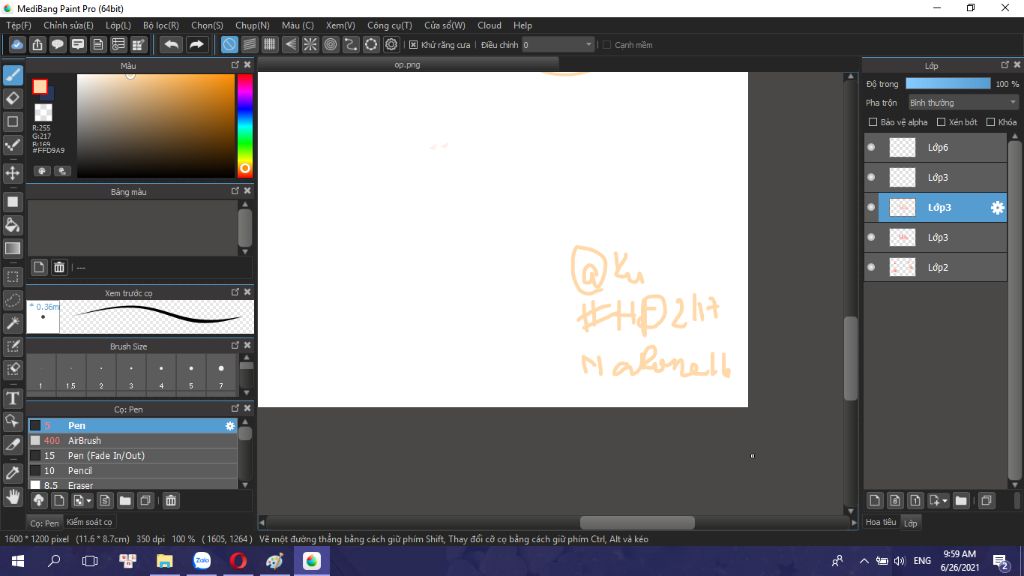Screen dimensions: 1024x576
Task: Open the Điều chỉnh correction dropdown
Action: click(558, 44)
